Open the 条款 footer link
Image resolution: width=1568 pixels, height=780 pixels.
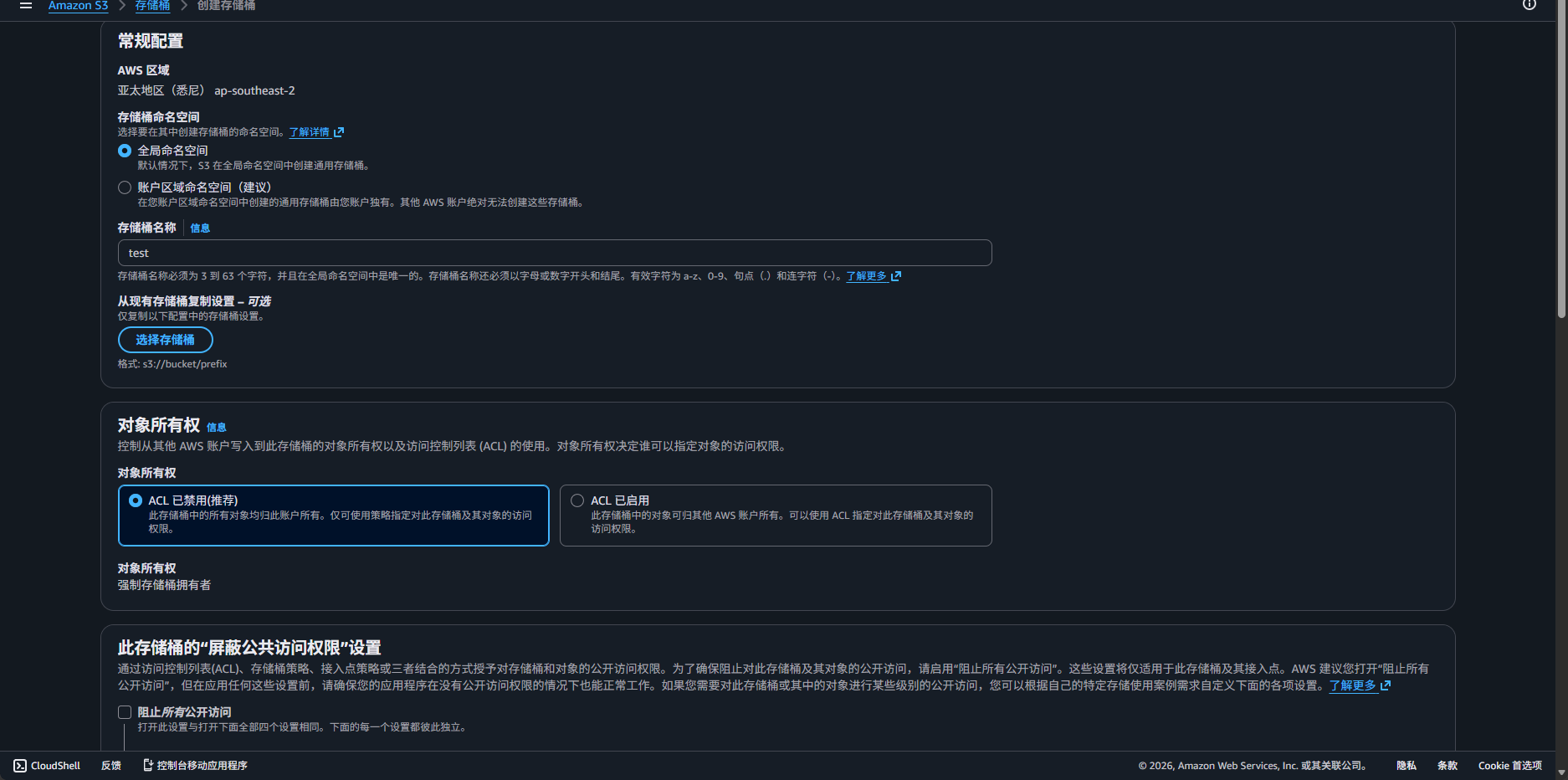[1448, 766]
